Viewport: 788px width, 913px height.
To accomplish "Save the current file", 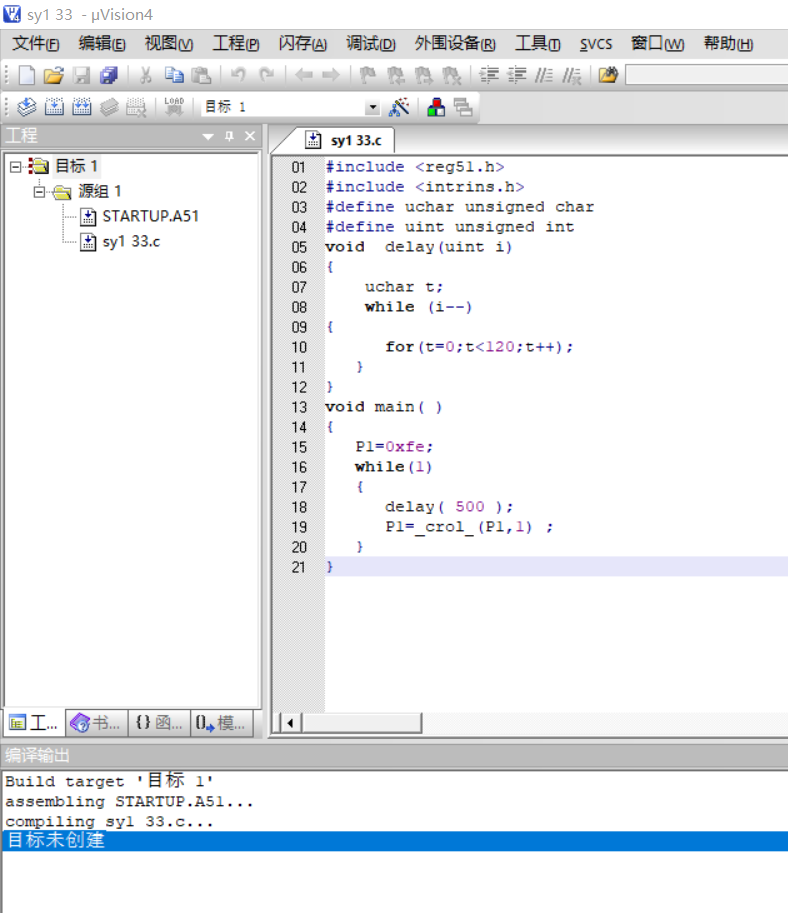I will pyautogui.click(x=82, y=75).
